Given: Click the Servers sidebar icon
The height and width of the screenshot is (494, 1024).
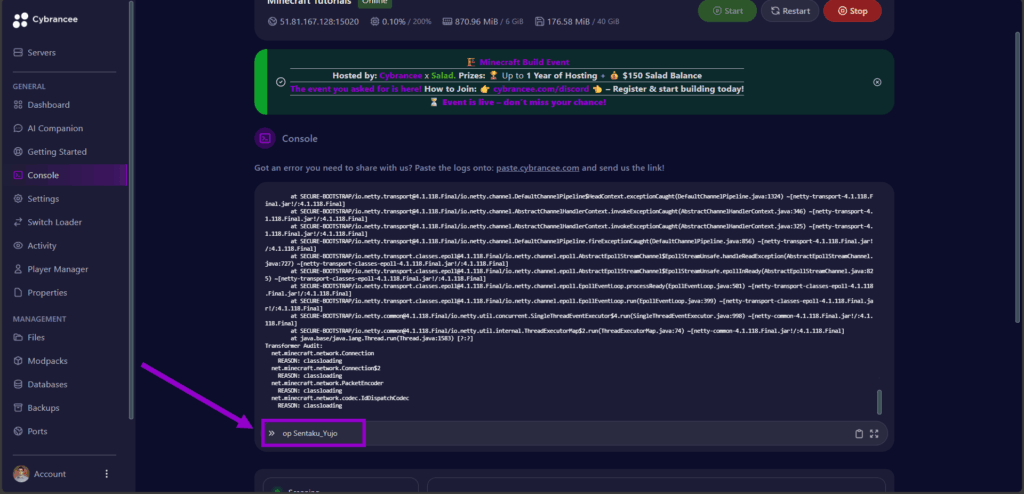Looking at the screenshot, I should (x=18, y=52).
